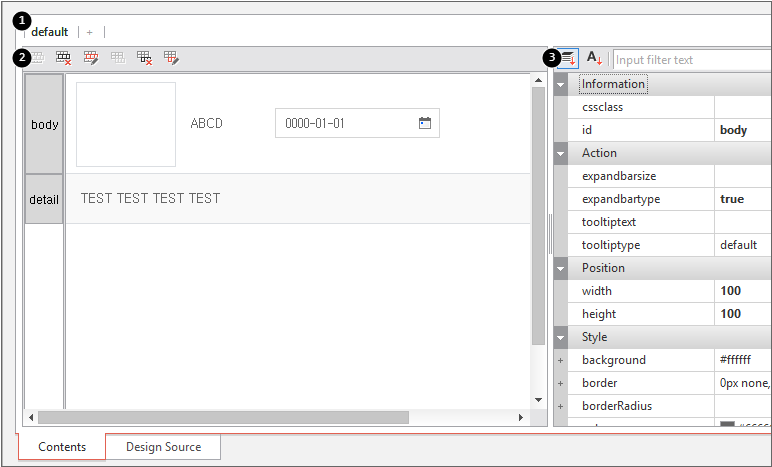Expand the border property sub-items
Screen dimensions: 772x467
pyautogui.click(x=561, y=383)
